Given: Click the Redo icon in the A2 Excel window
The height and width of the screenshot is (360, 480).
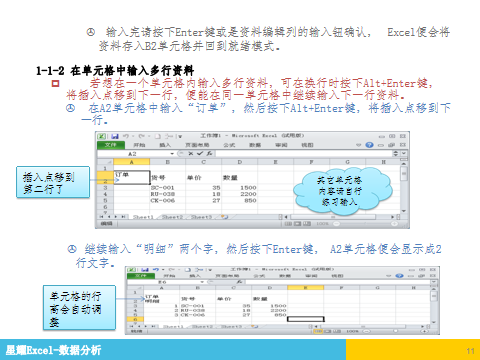Looking at the screenshot, I should click(141, 136).
